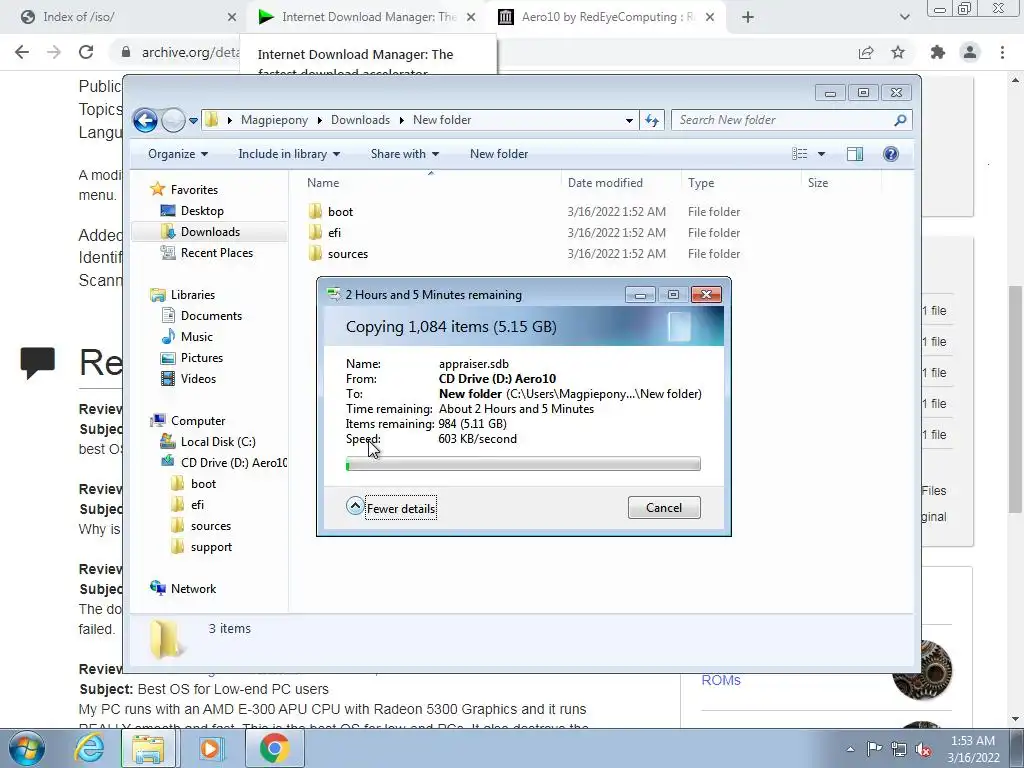Open recent locations dropdown beside navigation arrows

coord(193,121)
